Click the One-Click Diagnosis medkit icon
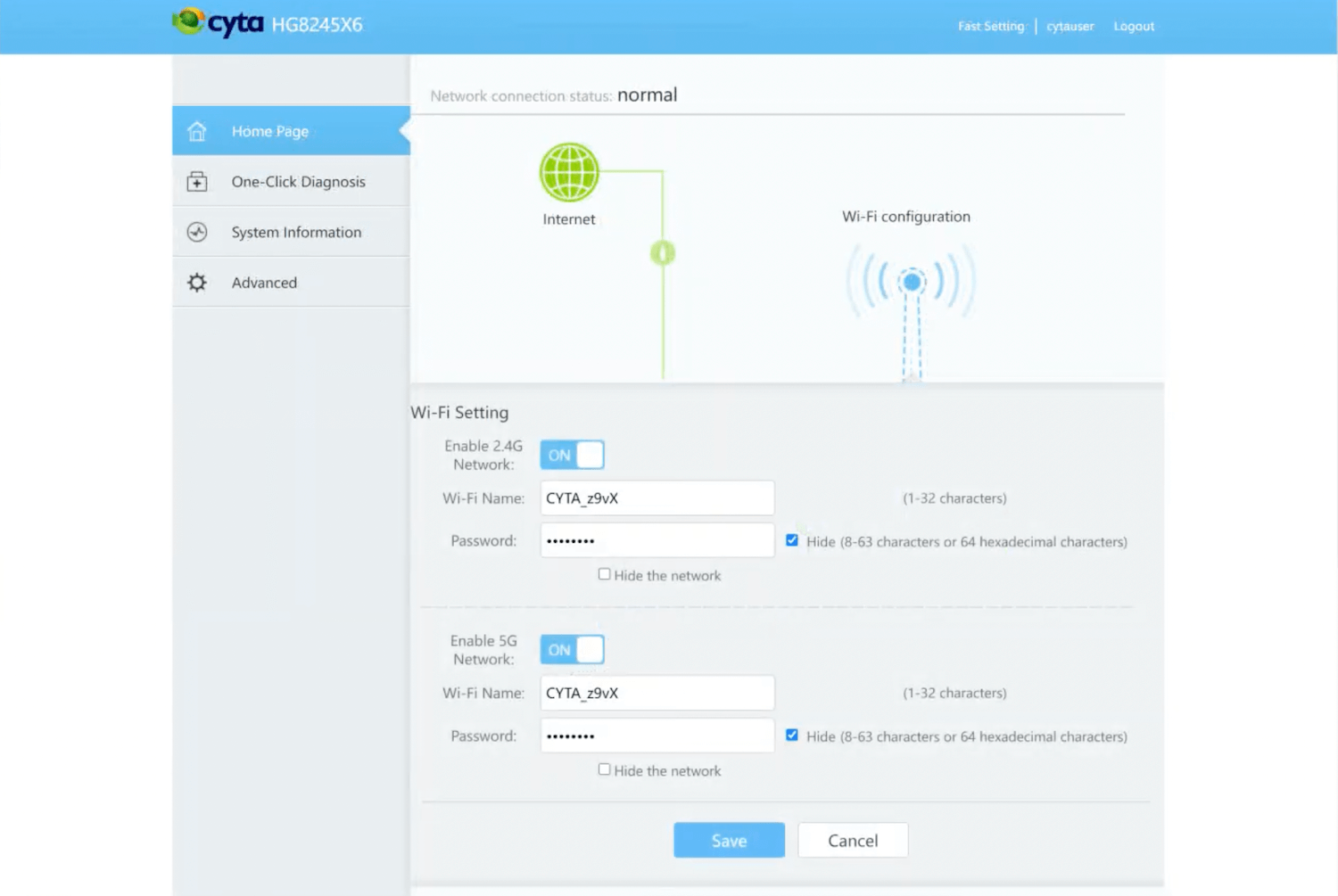Screen dimensions: 1338x896 [197, 182]
